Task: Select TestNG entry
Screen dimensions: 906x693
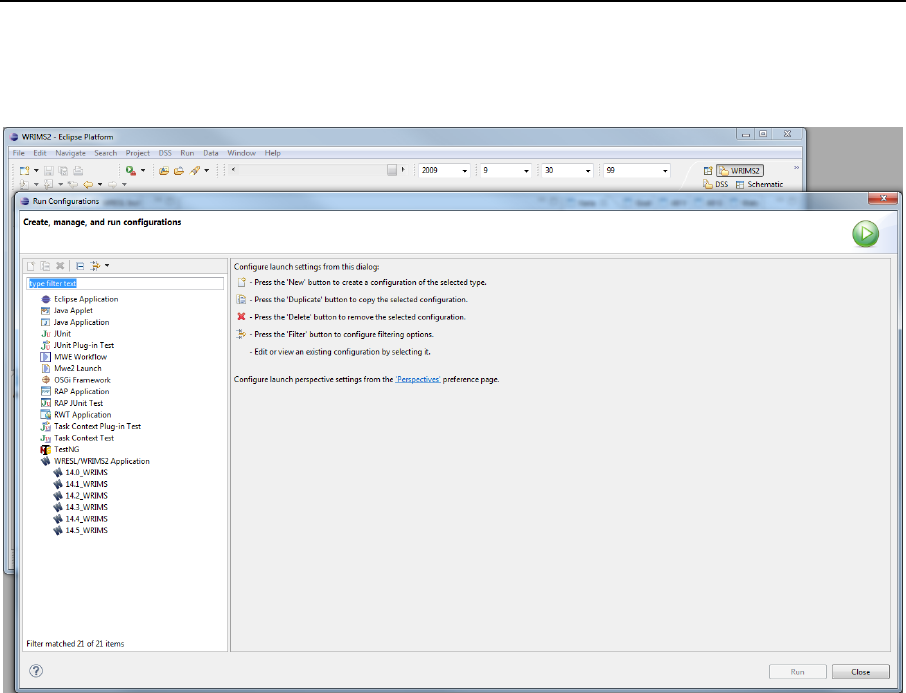Action: coord(60,450)
